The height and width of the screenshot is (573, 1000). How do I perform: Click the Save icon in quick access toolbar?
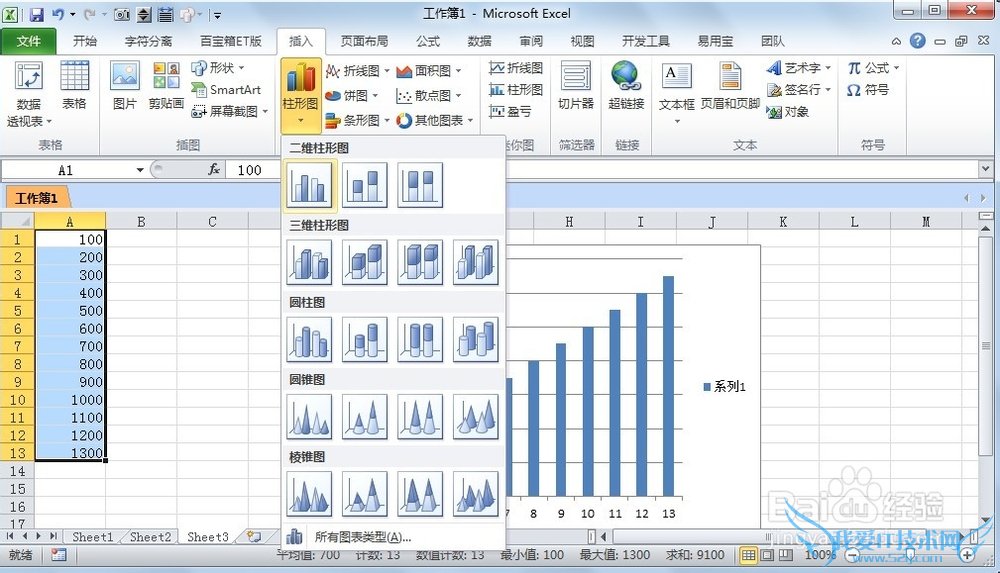36,13
